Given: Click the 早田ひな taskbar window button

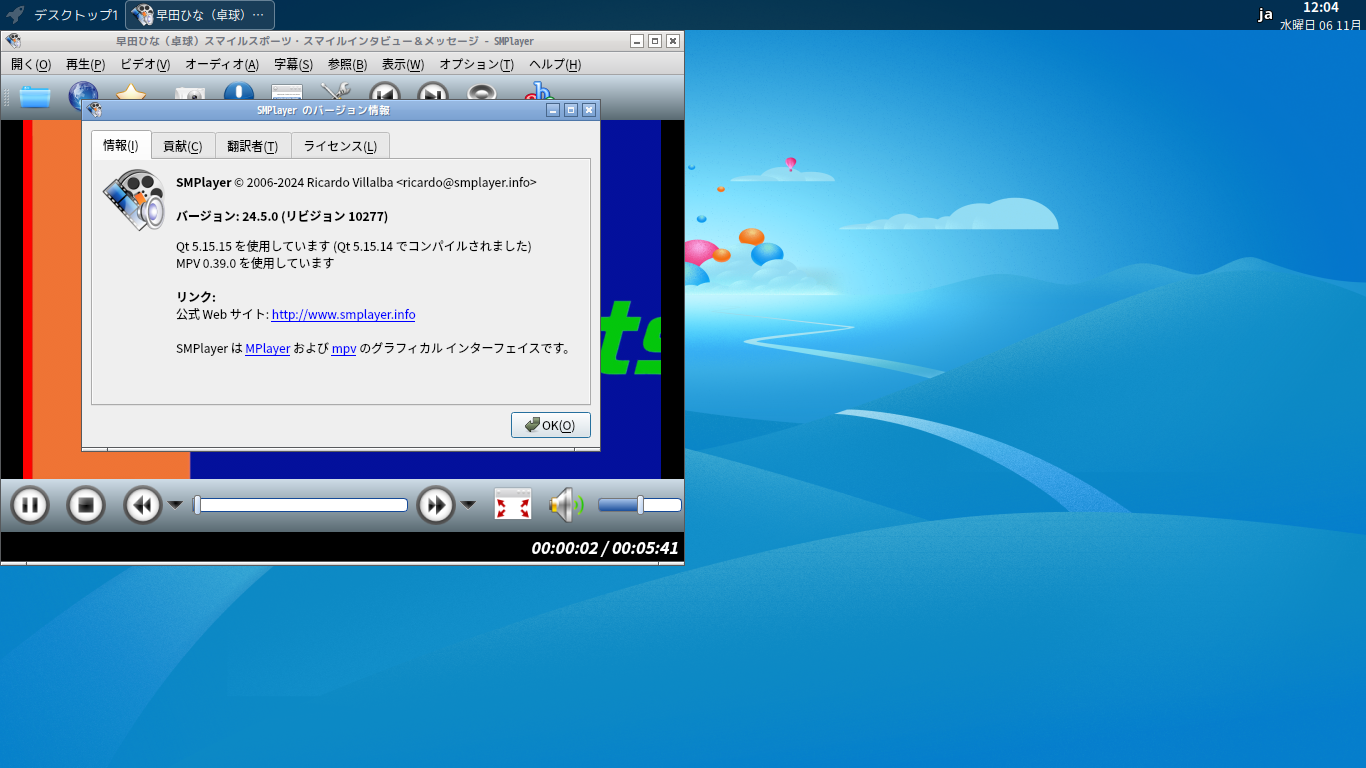Looking at the screenshot, I should [200, 15].
